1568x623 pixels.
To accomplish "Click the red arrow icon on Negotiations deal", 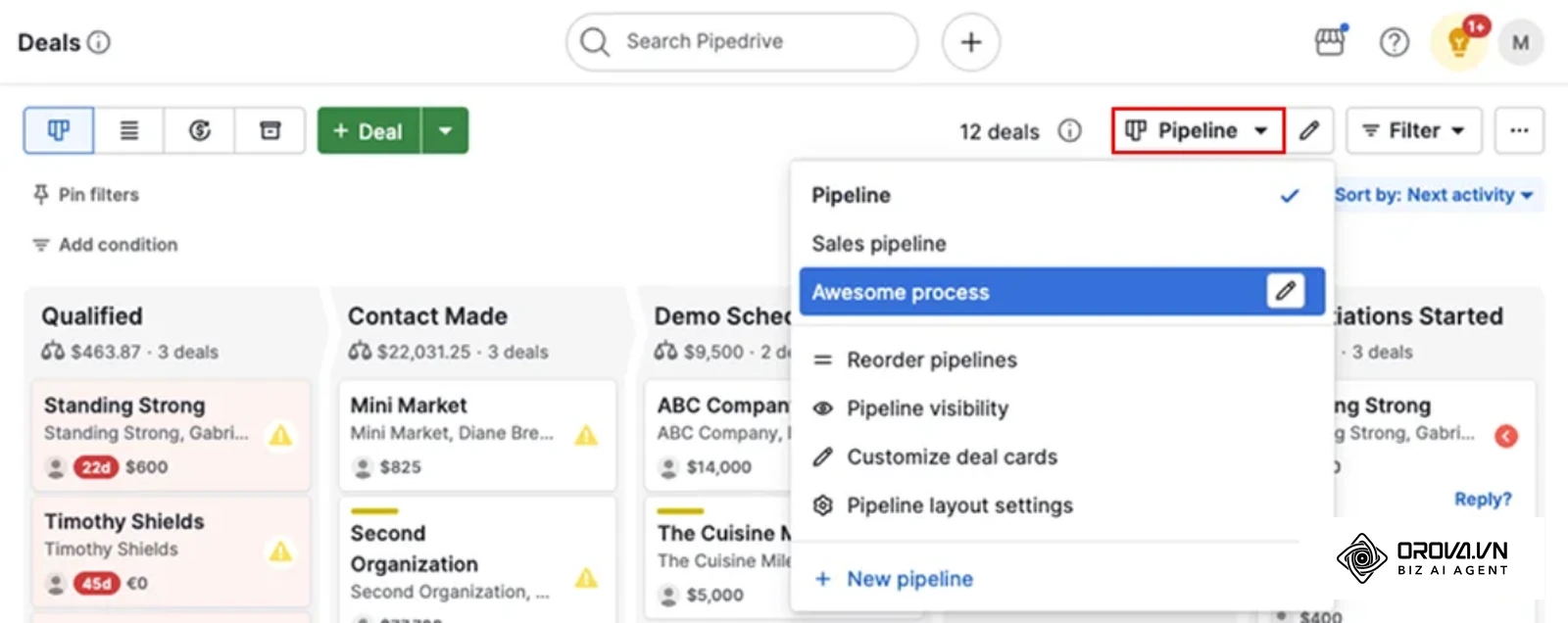I will [1506, 436].
